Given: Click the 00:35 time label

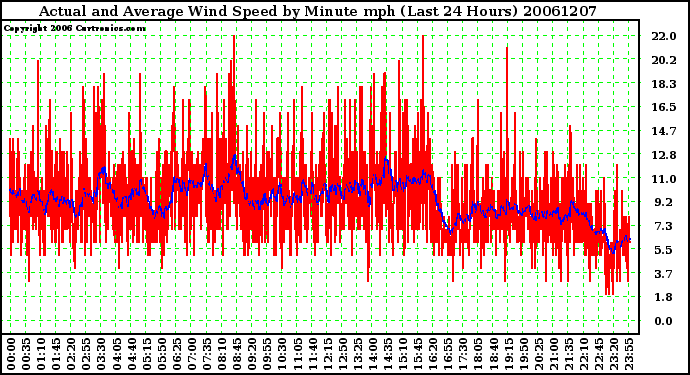Looking at the screenshot, I should pos(26,354).
